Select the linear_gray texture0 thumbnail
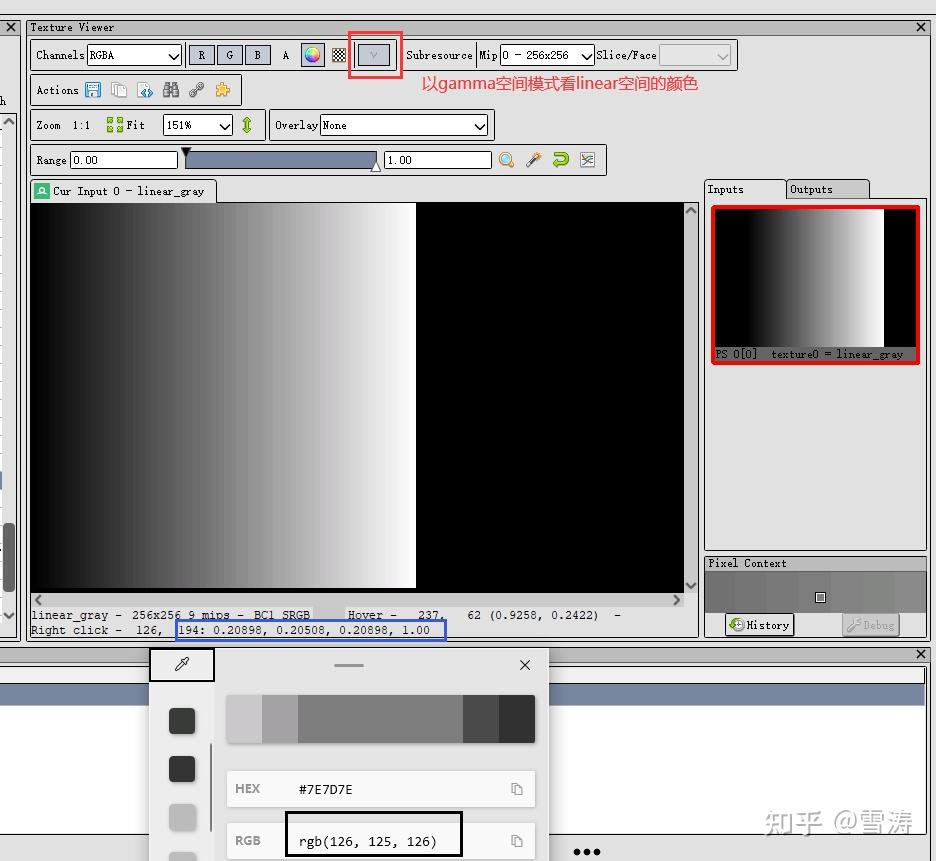The width and height of the screenshot is (936, 861). tap(815, 280)
